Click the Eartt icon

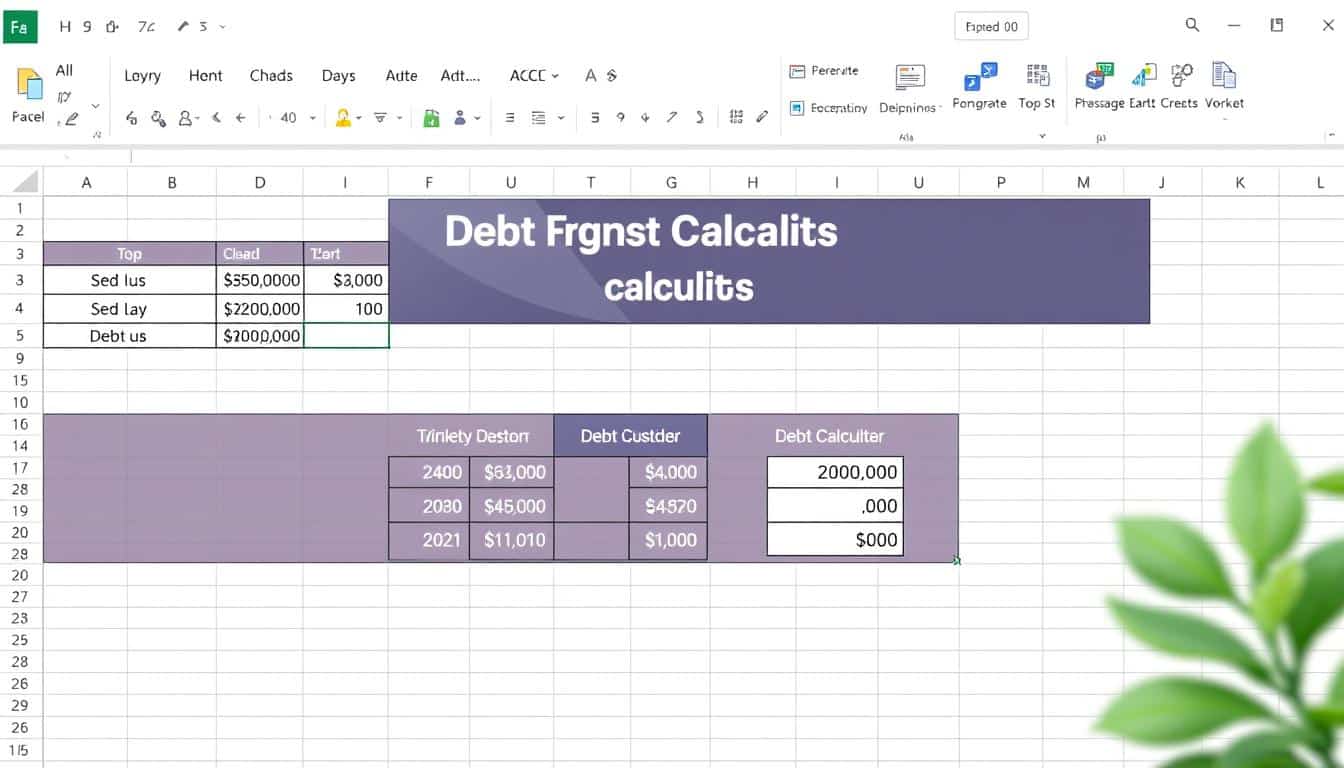[x=1144, y=76]
